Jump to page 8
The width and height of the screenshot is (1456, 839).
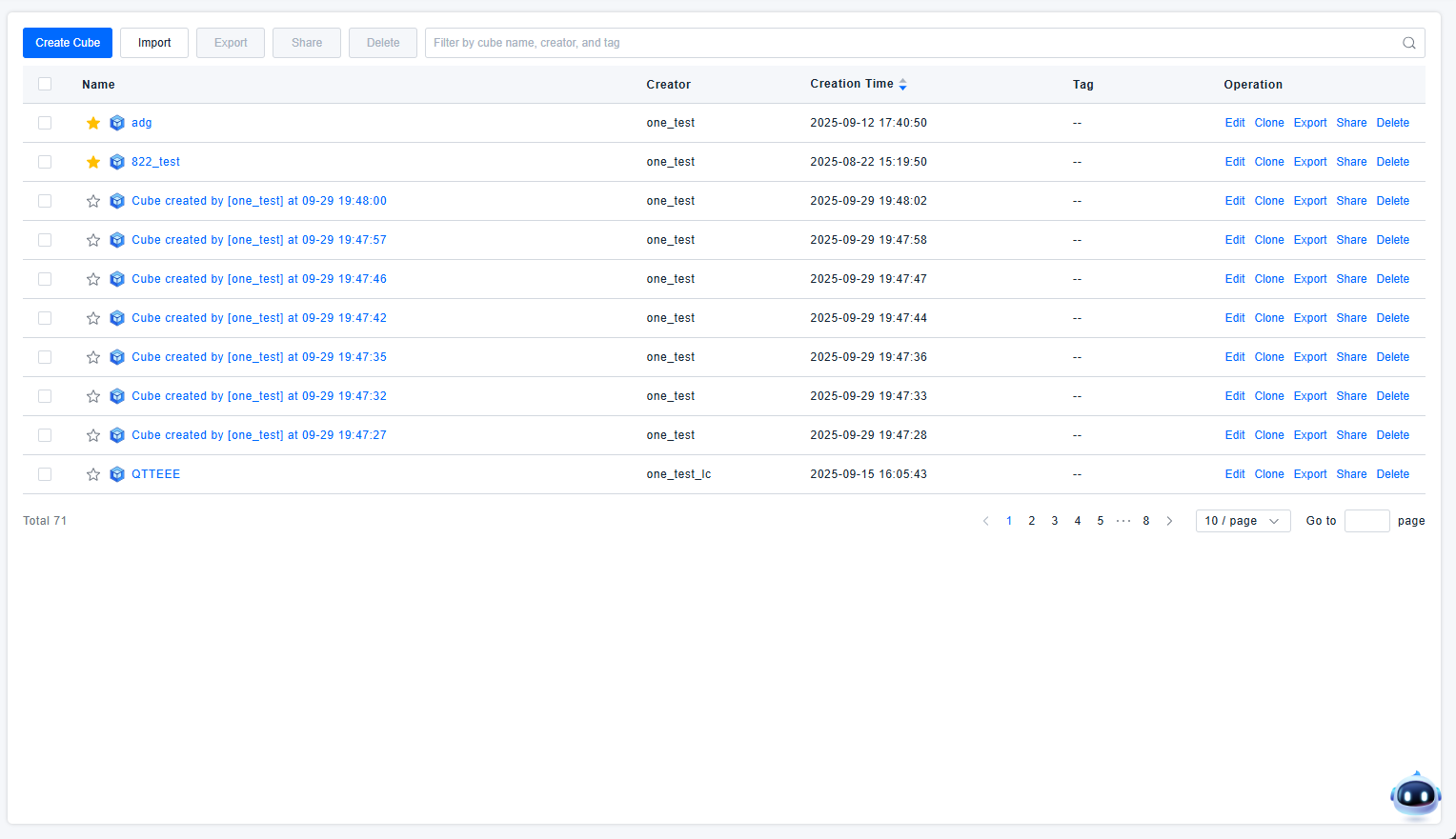1146,521
